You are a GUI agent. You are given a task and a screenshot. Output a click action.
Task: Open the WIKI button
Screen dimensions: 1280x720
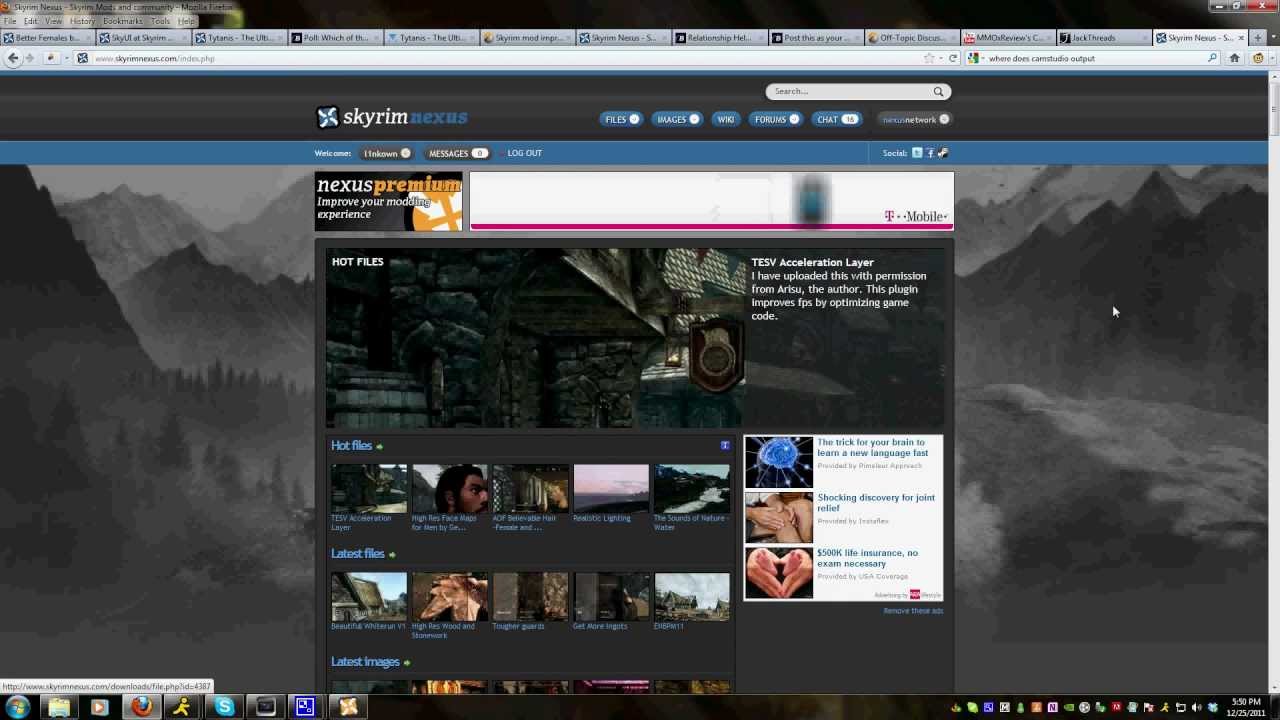point(726,119)
